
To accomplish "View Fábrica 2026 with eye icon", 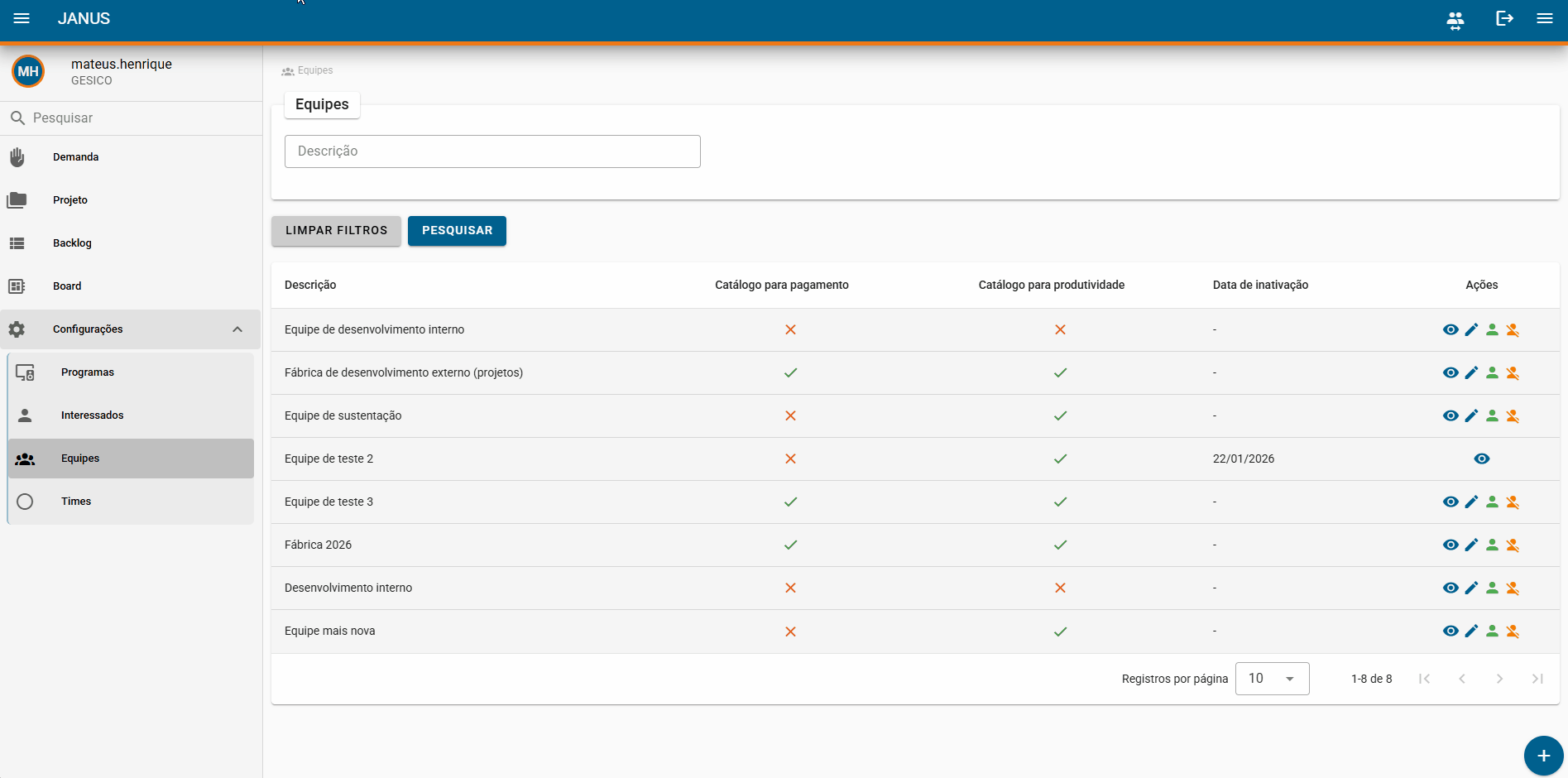I will point(1451,545).
